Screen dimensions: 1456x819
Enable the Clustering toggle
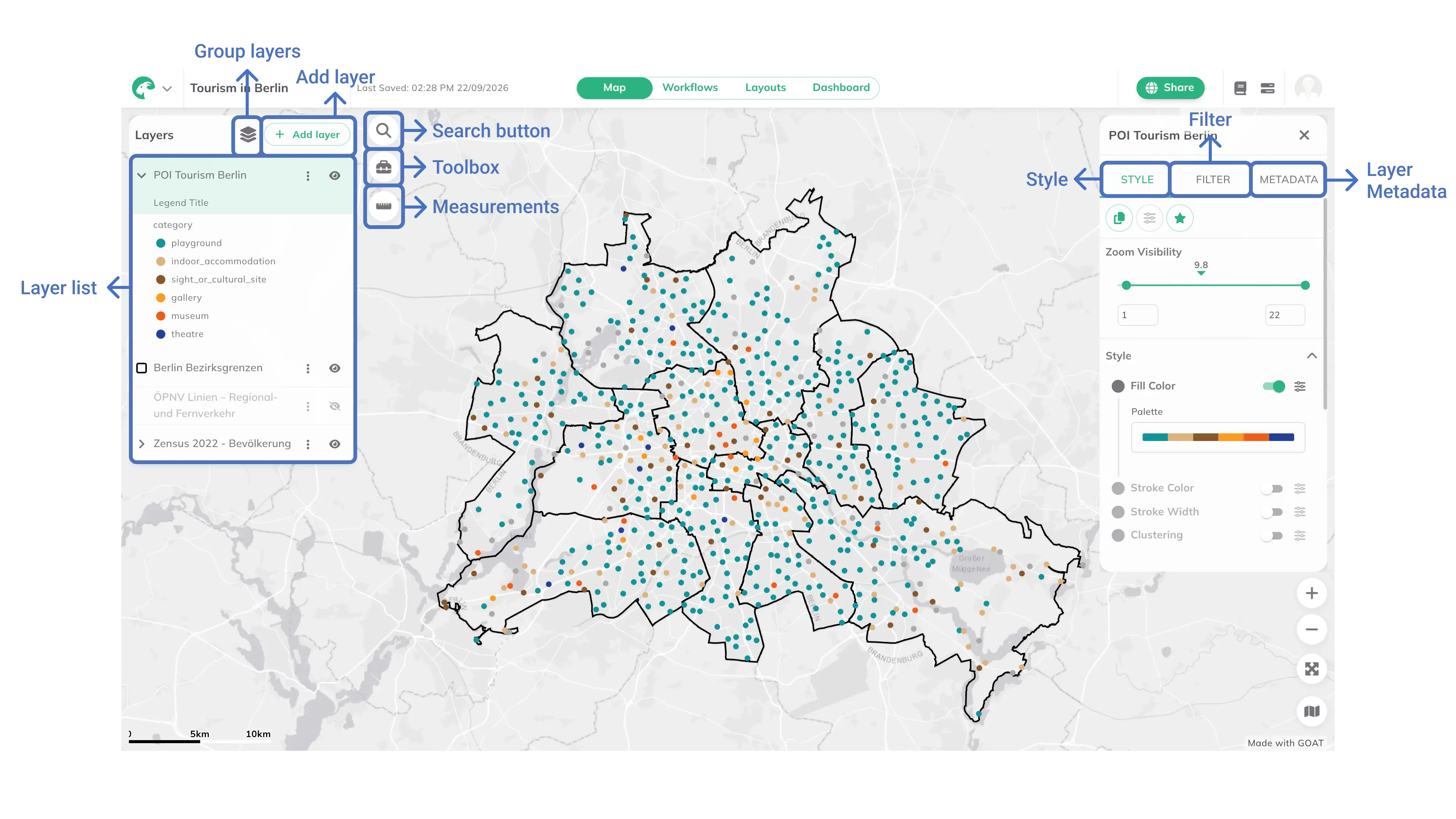tap(1272, 536)
